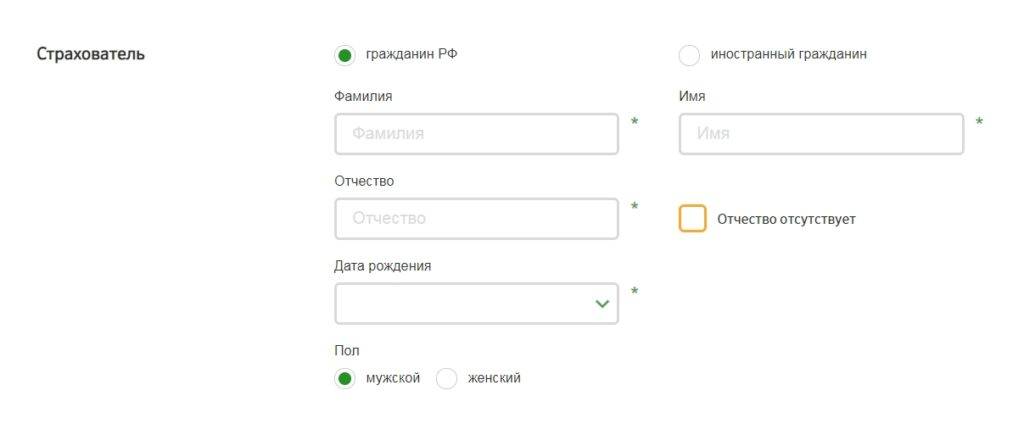This screenshot has width=1024, height=424.
Task: Click the asterisk beside Дата рождения dropdown
Action: (635, 293)
